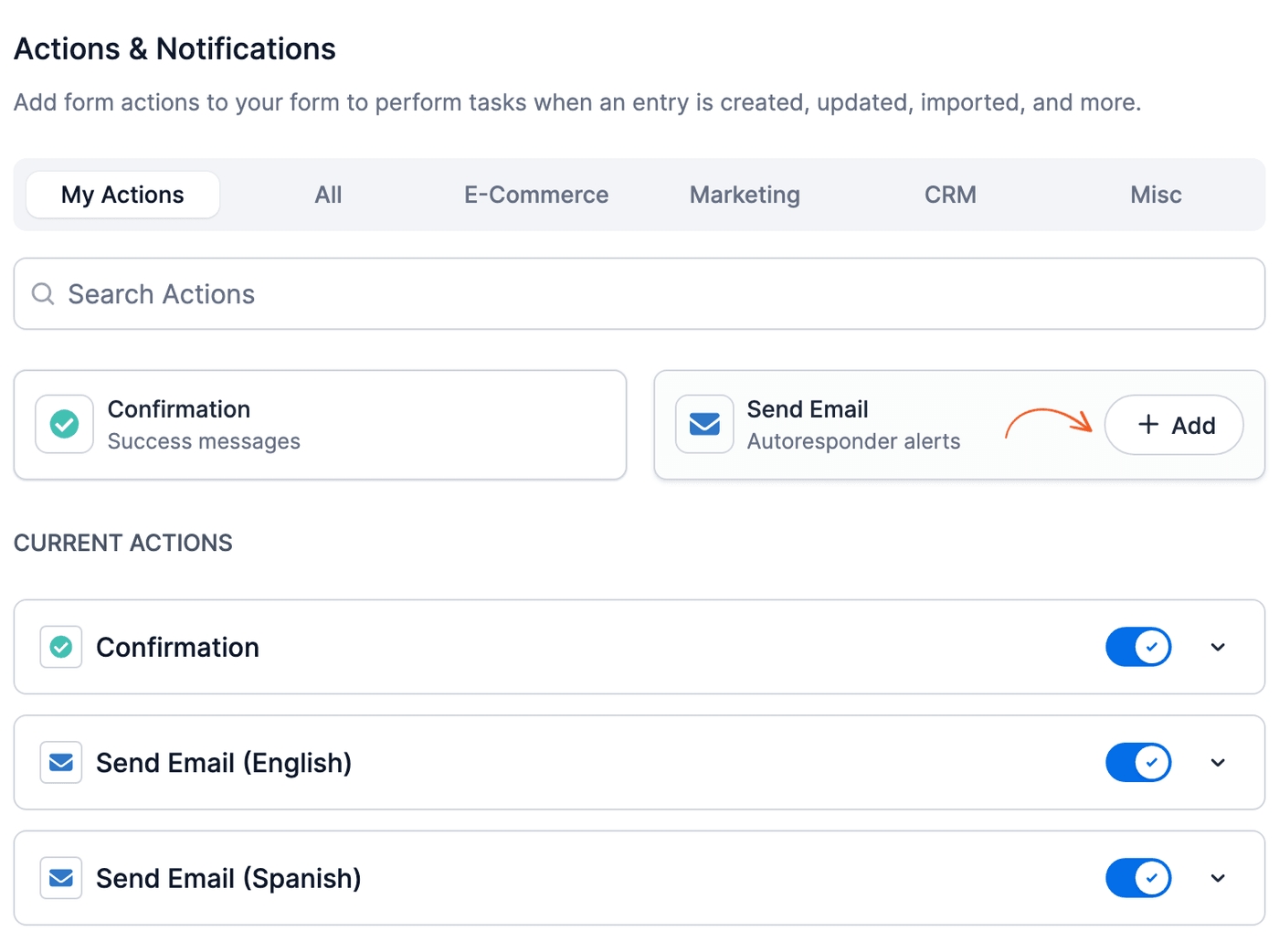Switch off the Send Email (Spanish) toggle
Screen dimensions: 1279x952
1138,878
